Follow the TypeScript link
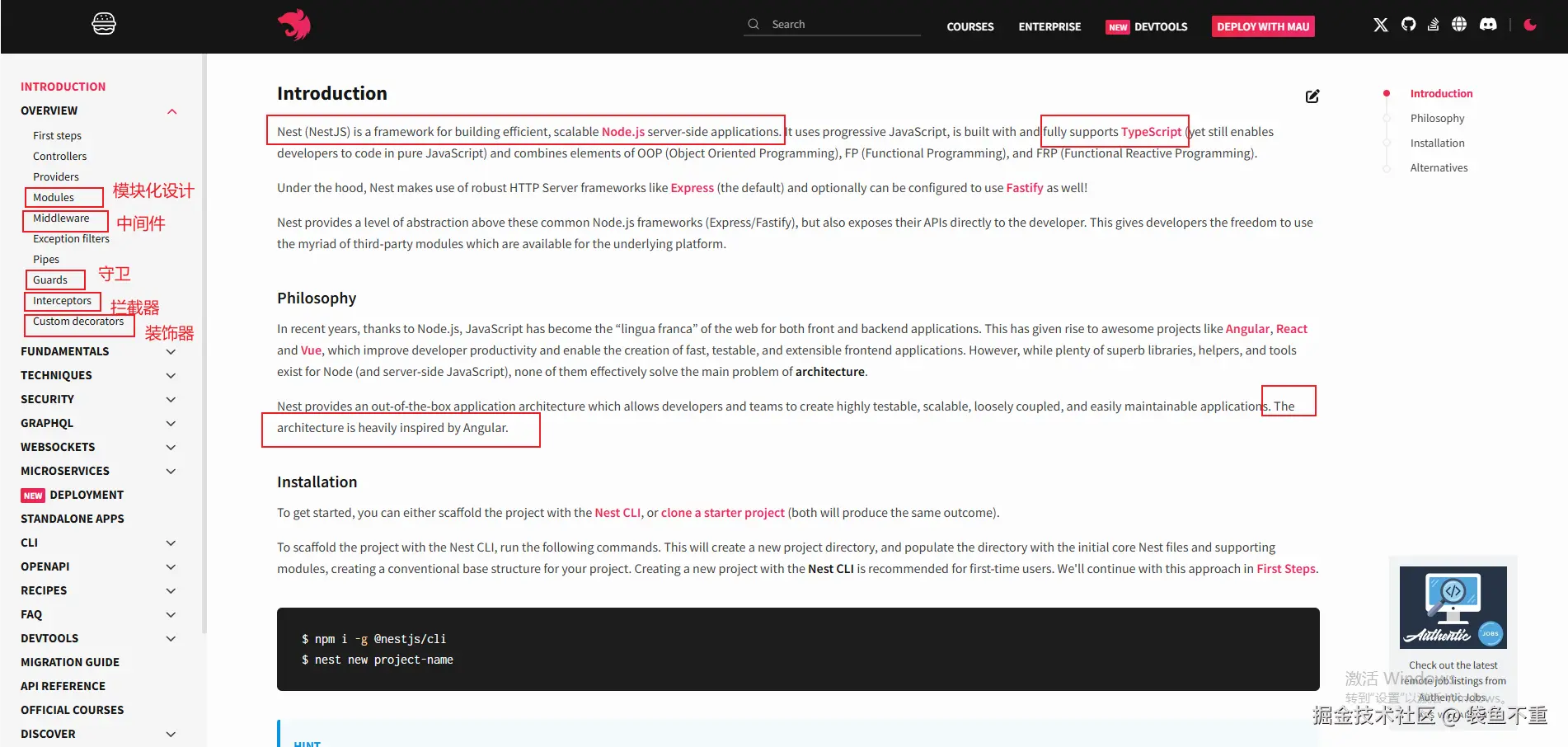Screen dimensions: 1568x747 coord(1151,132)
